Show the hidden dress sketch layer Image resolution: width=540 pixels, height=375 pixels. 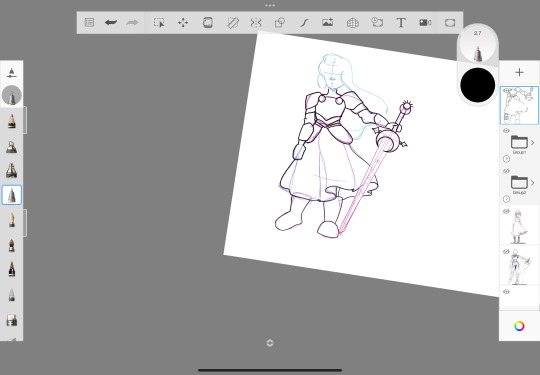pos(506,211)
